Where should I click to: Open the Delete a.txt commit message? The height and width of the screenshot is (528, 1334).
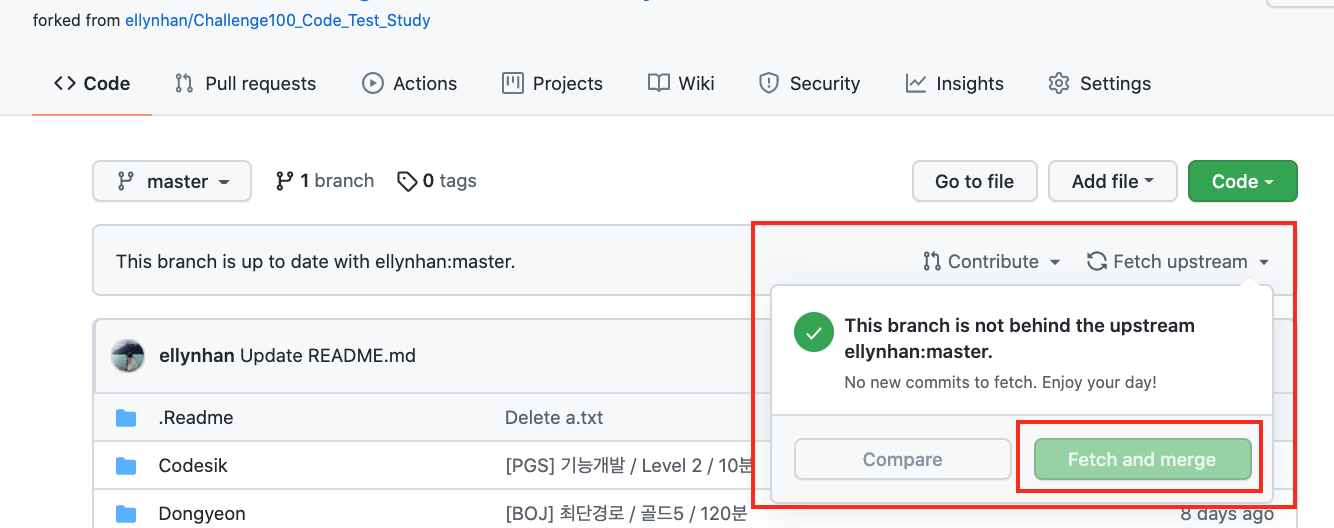pos(554,417)
